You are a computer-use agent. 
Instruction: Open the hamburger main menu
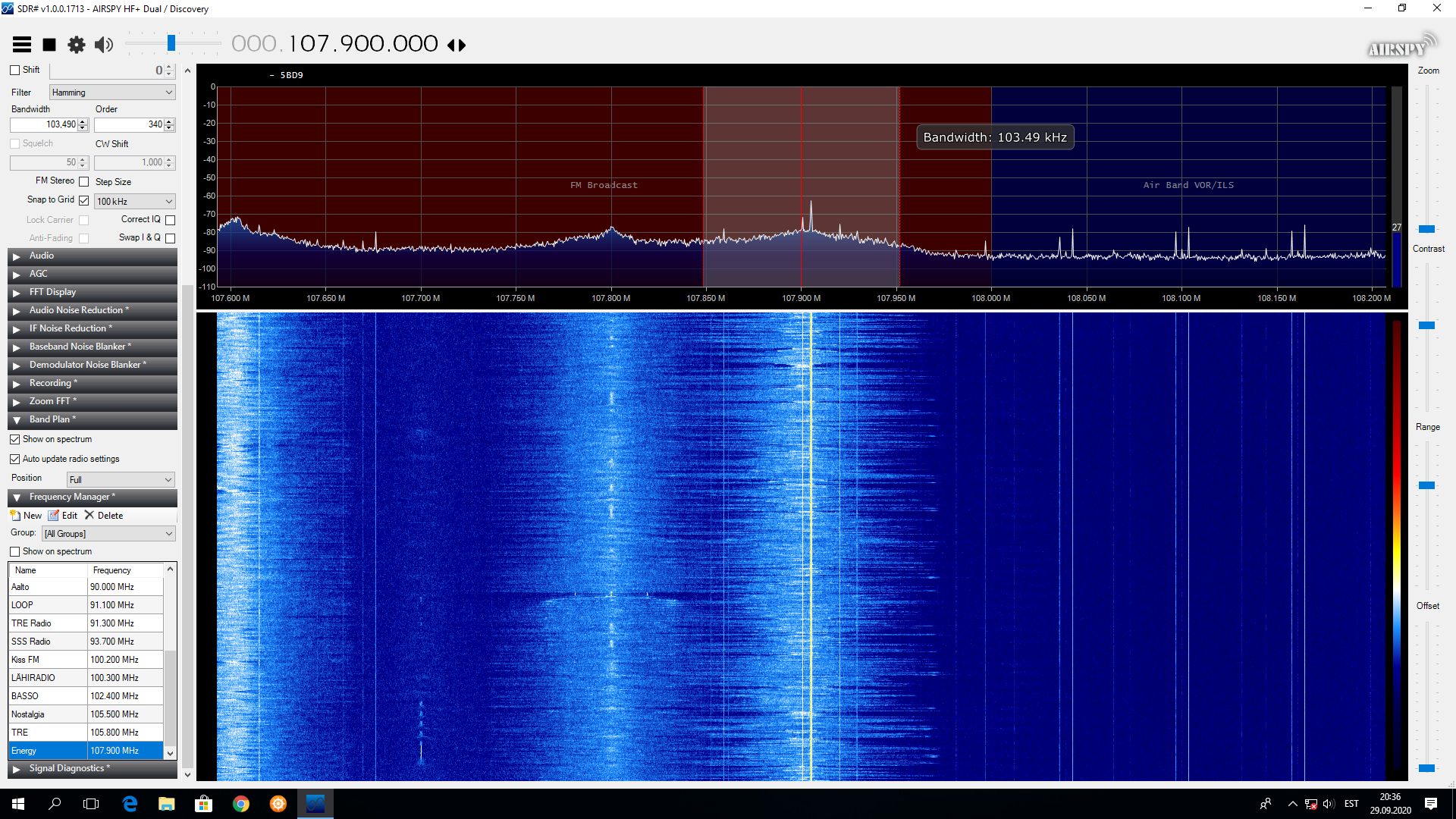click(22, 45)
